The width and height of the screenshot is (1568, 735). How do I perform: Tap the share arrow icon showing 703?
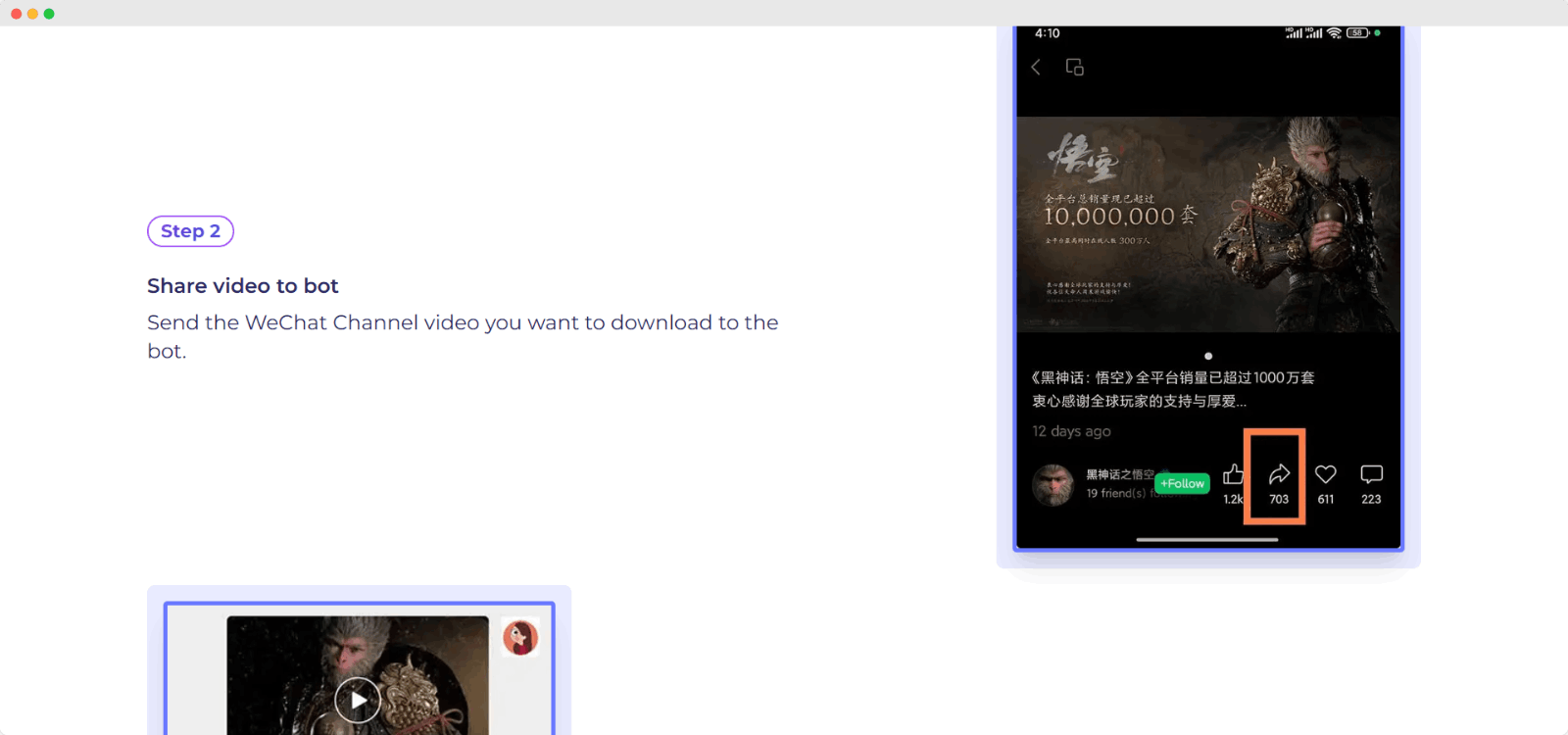click(1279, 474)
